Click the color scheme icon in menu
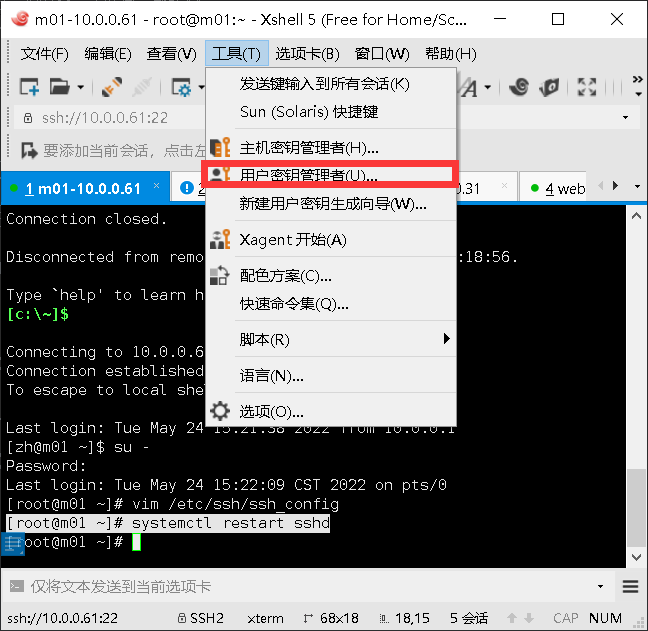648x631 pixels. [220, 276]
